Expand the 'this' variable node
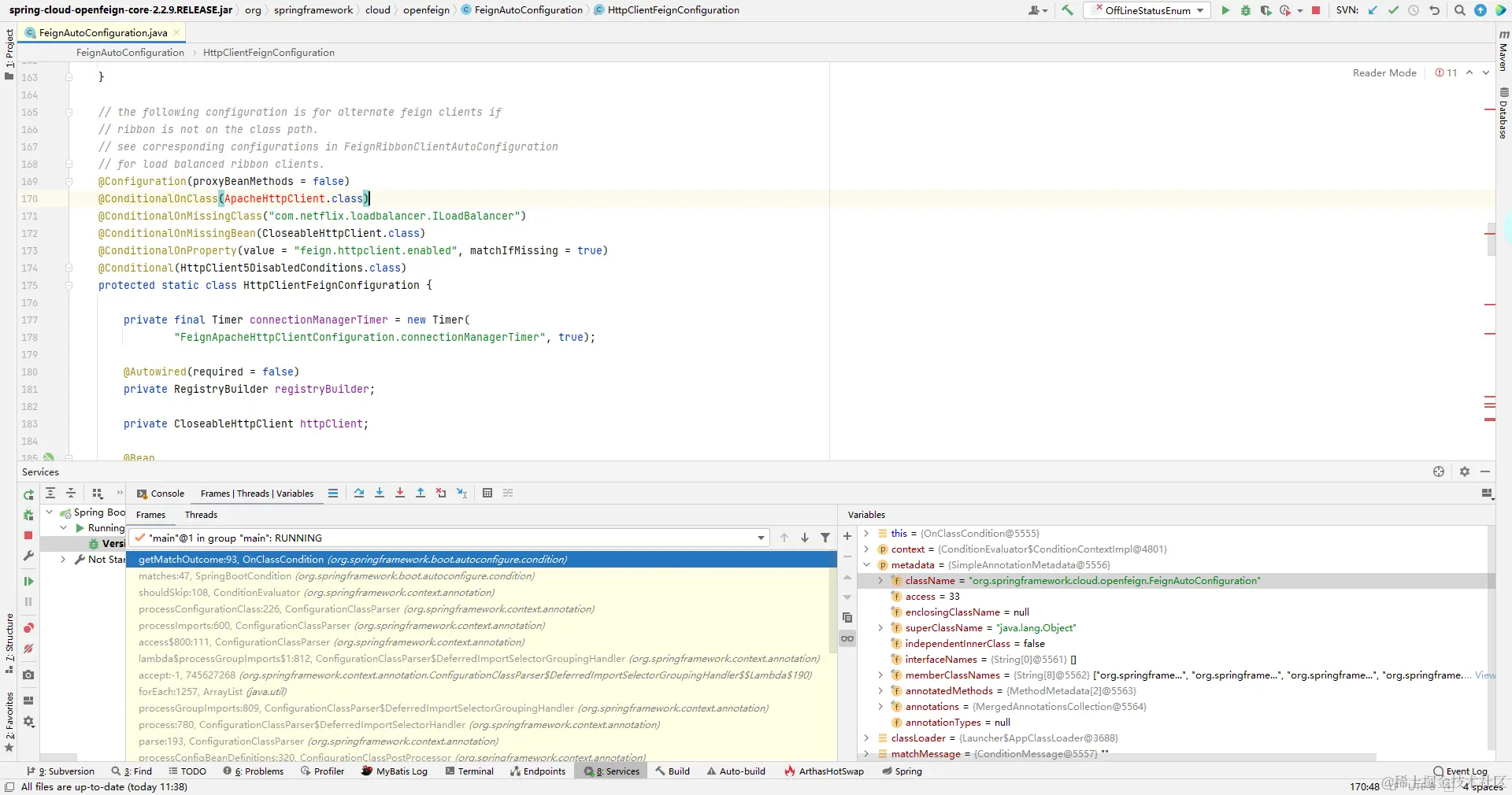The width and height of the screenshot is (1512, 795). (x=866, y=533)
